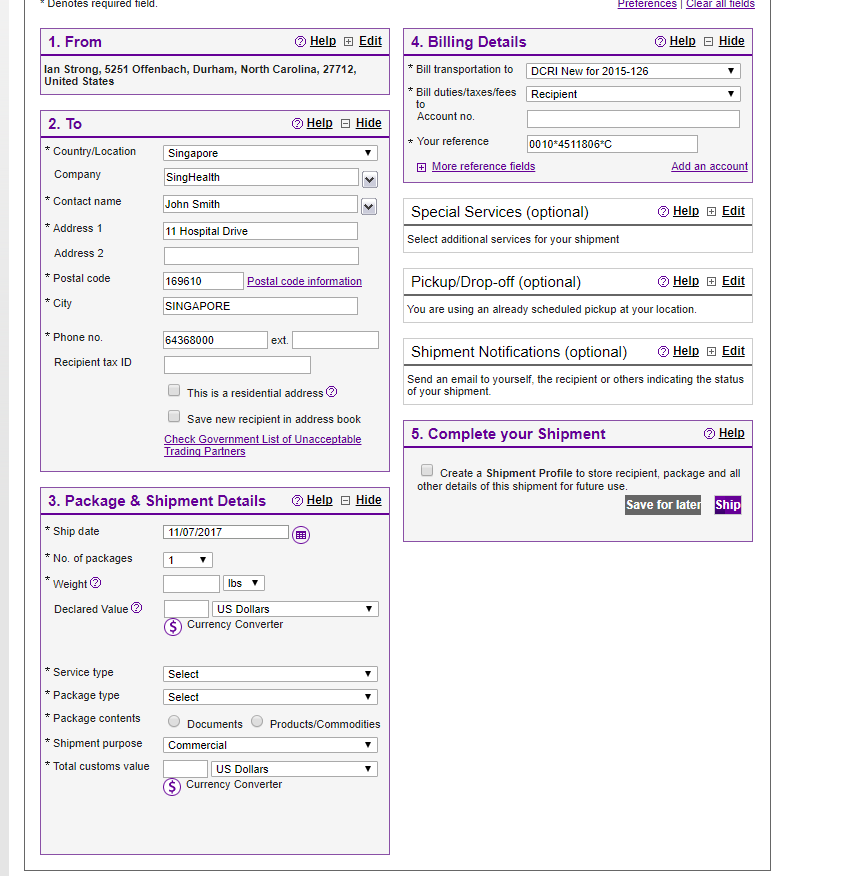
Task: Click the Weight input field
Action: tap(191, 584)
